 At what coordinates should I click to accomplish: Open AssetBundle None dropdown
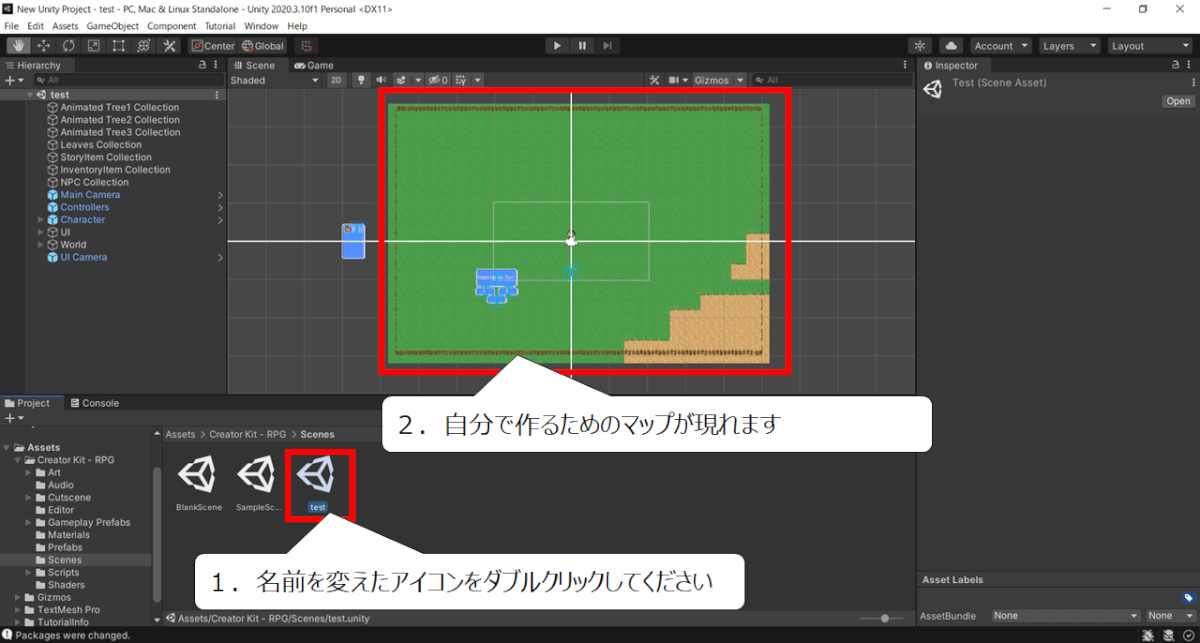pyautogui.click(x=1066, y=616)
